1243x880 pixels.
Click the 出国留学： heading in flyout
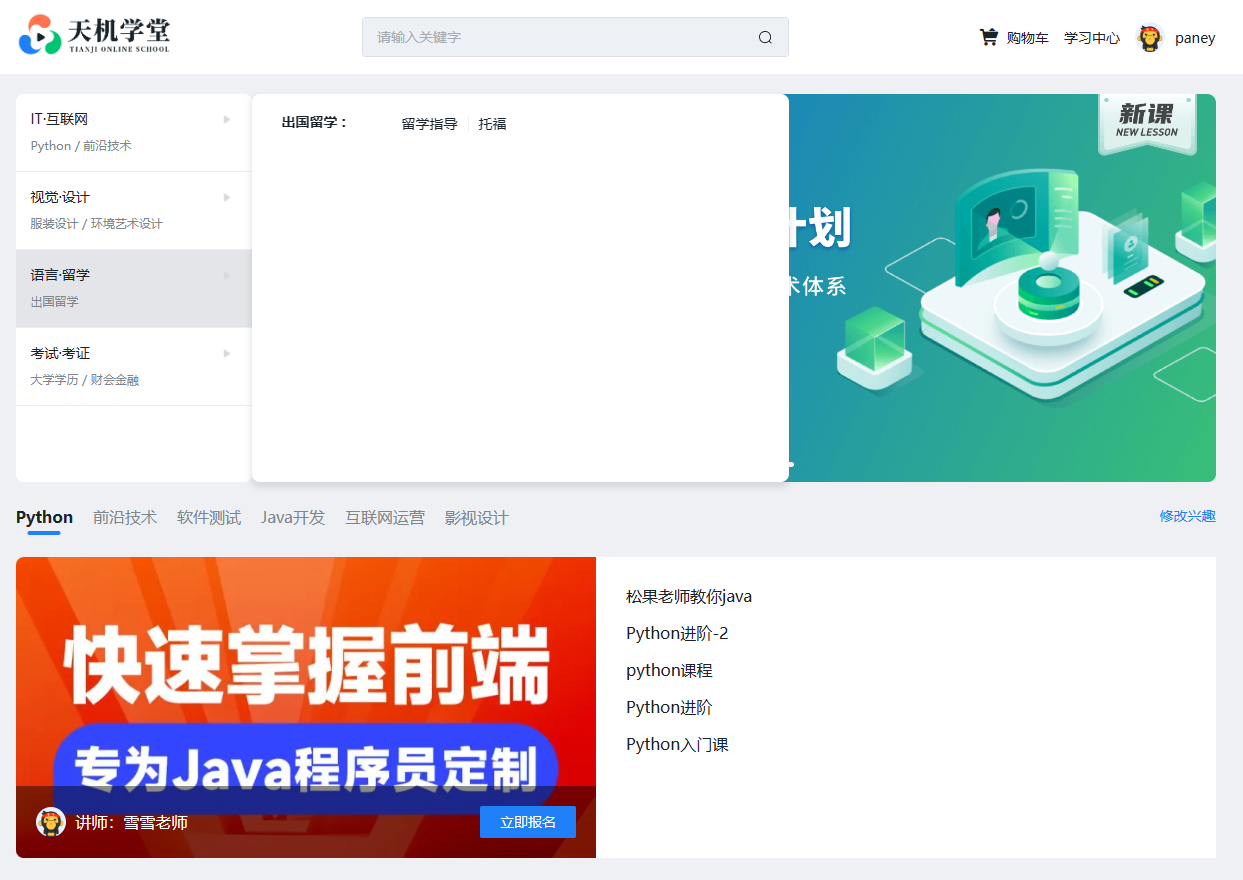pyautogui.click(x=314, y=123)
